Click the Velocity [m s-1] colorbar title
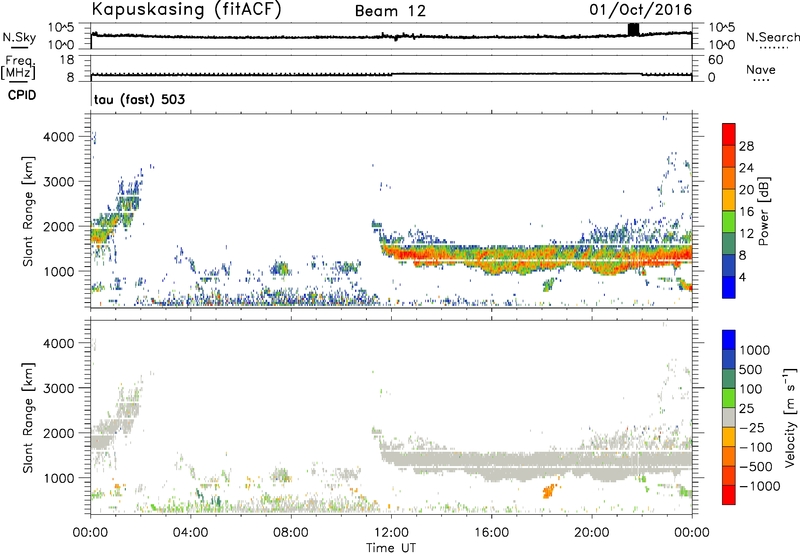The width and height of the screenshot is (800, 554). tap(790, 417)
